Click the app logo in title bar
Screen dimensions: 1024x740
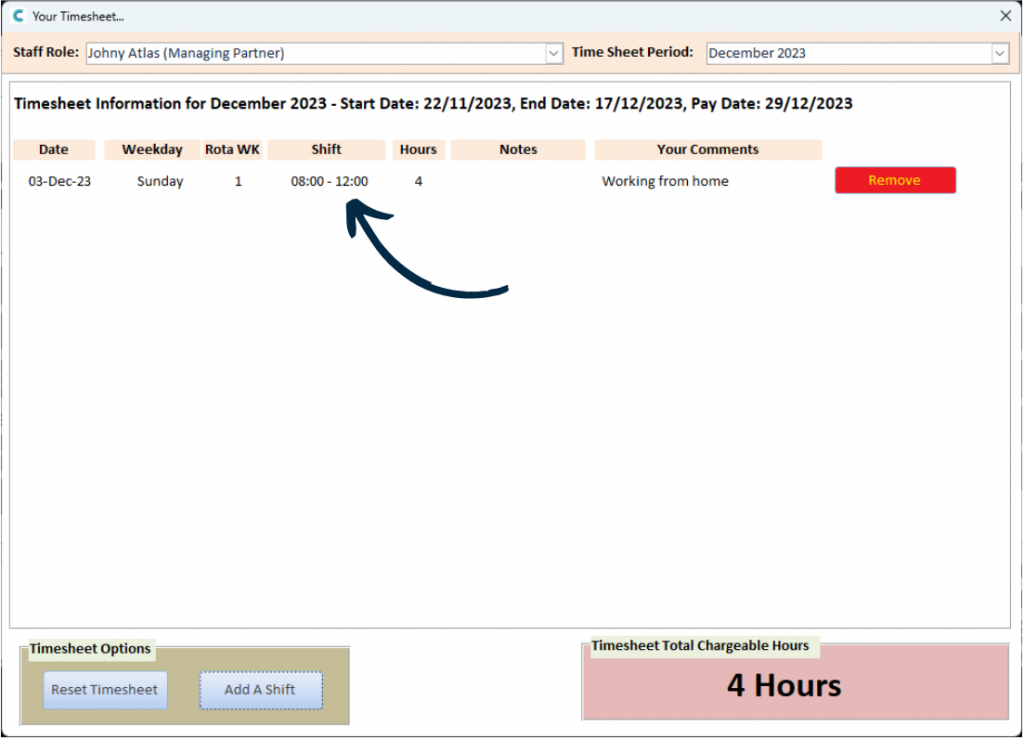tap(17, 16)
